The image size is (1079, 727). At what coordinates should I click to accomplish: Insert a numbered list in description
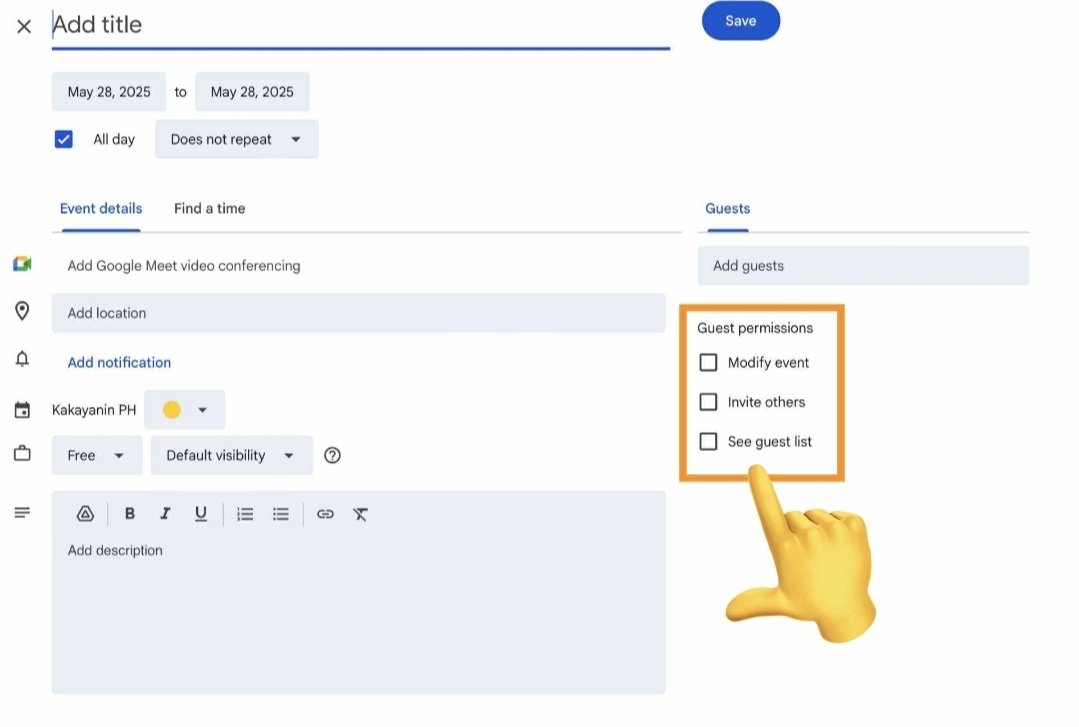245,514
